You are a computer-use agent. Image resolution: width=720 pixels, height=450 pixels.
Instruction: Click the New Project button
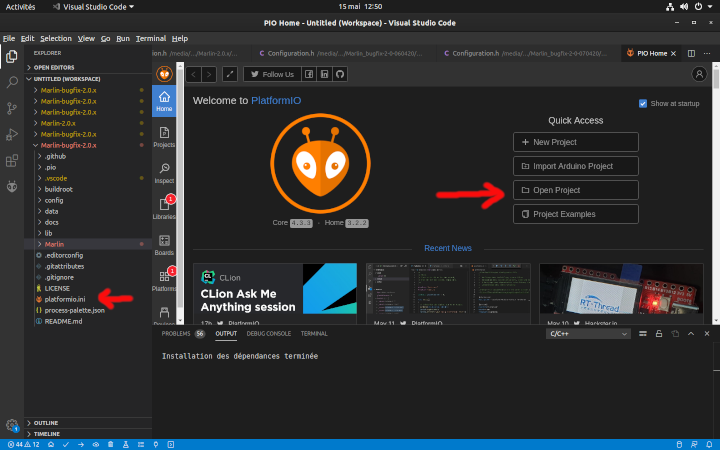(x=575, y=142)
